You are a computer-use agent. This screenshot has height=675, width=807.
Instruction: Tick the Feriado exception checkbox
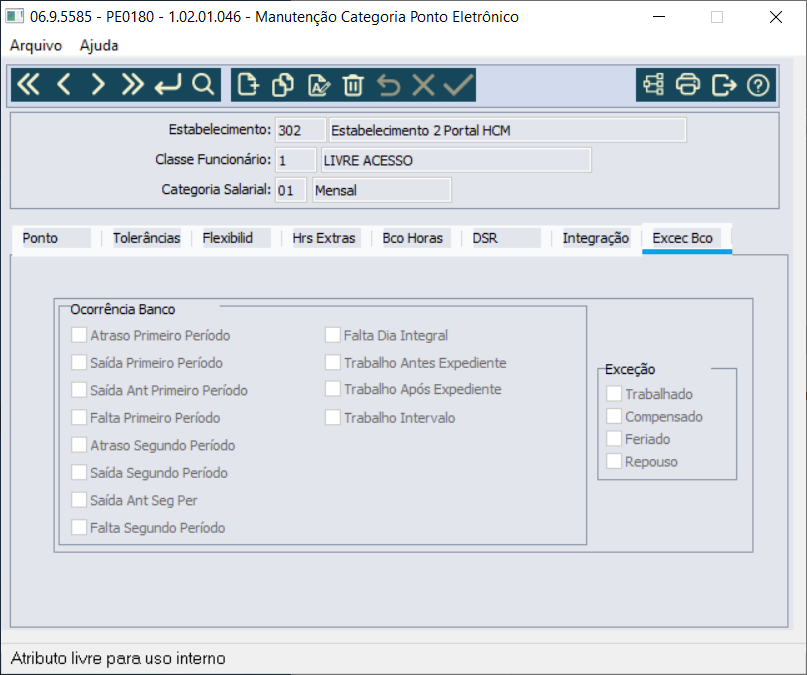pyautogui.click(x=614, y=438)
